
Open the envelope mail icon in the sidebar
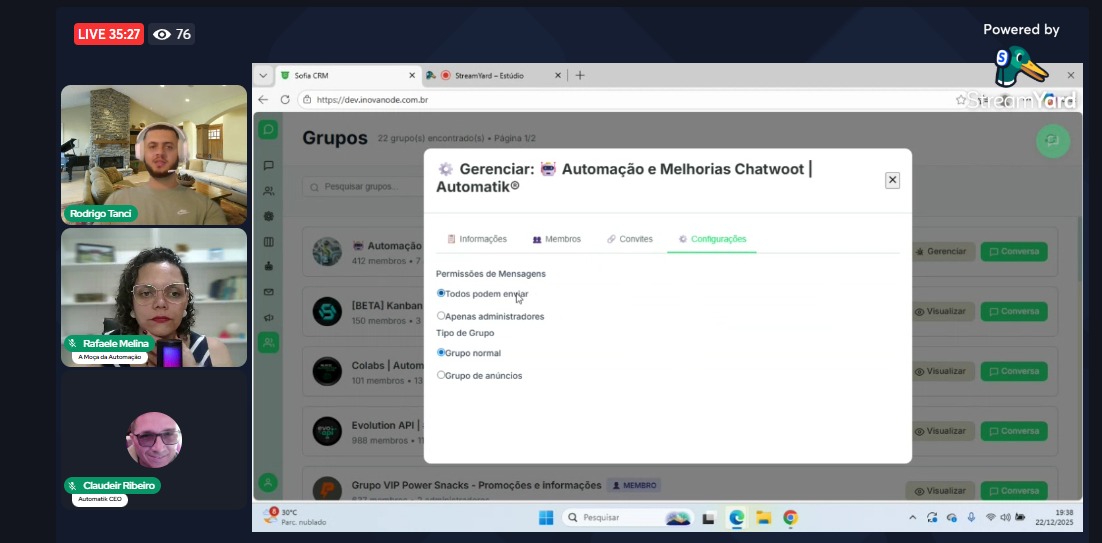(x=268, y=292)
